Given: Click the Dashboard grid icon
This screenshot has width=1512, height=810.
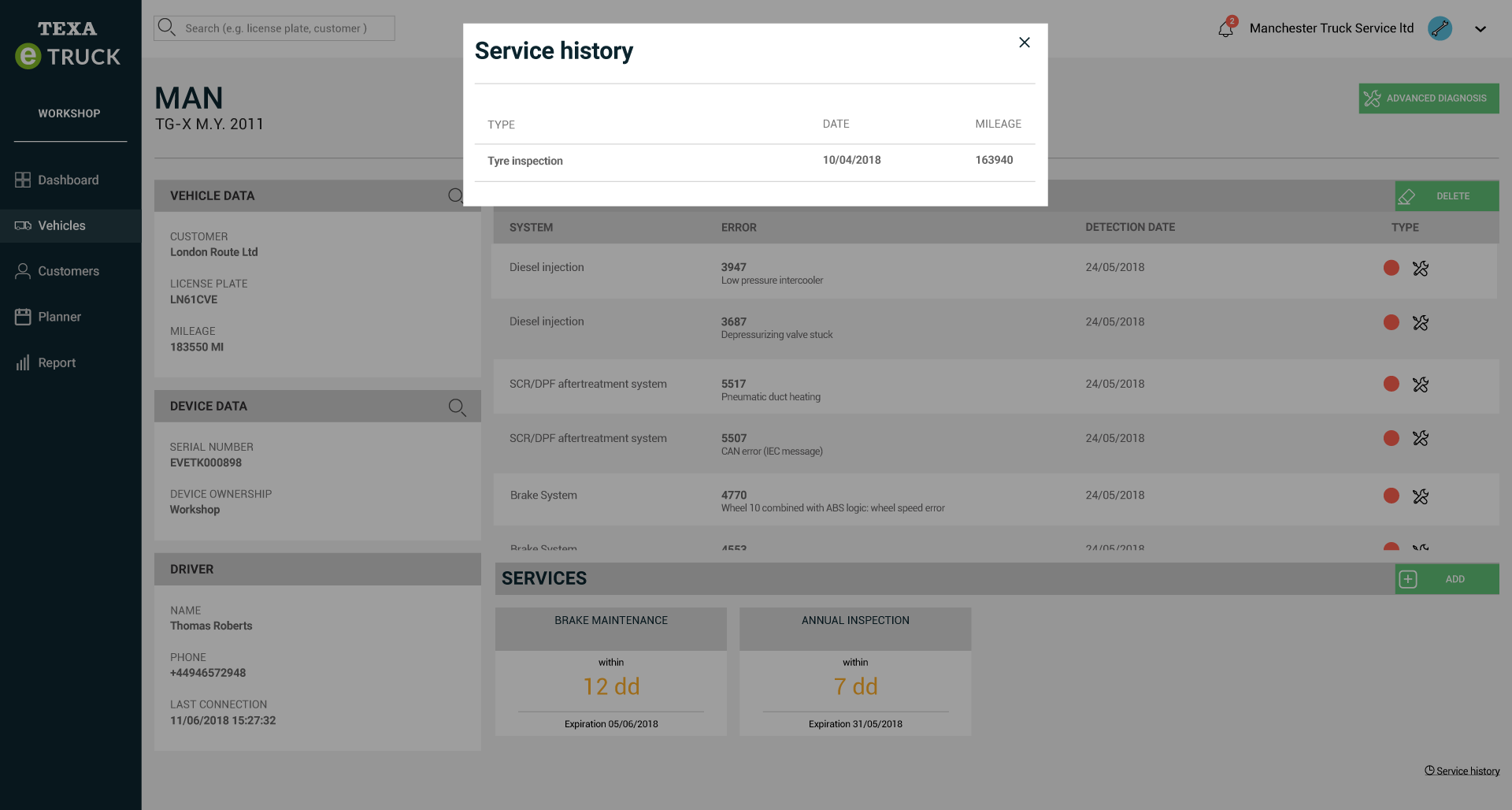Looking at the screenshot, I should pyautogui.click(x=23, y=180).
